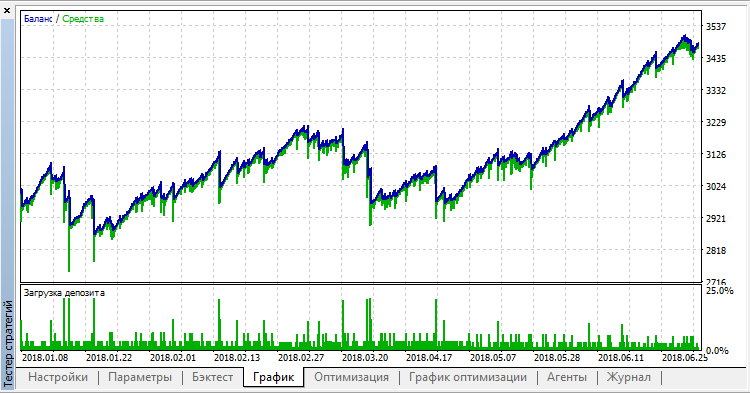Open the Бэктест tab
Viewport: 750px width, 394px height.
pos(212,377)
